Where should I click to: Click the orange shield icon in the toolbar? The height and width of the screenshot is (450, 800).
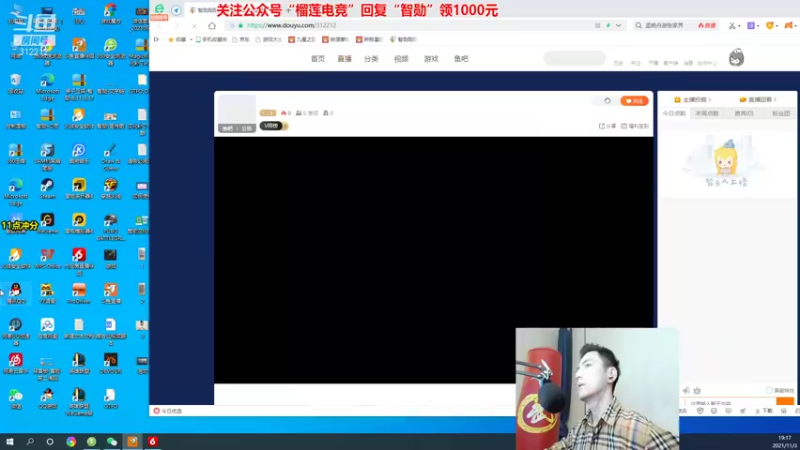point(769,26)
